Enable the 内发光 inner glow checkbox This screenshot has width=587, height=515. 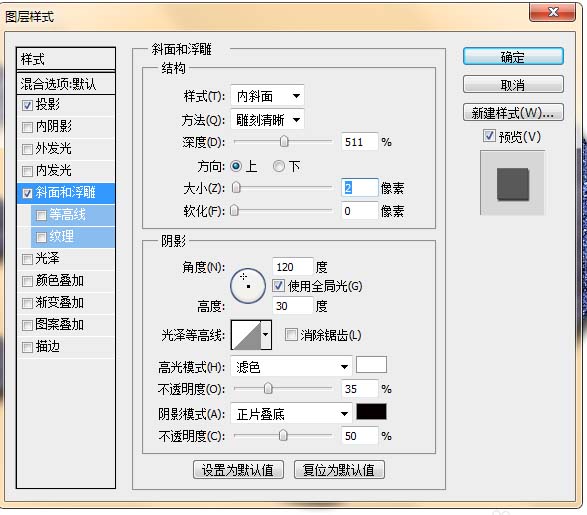point(27,171)
